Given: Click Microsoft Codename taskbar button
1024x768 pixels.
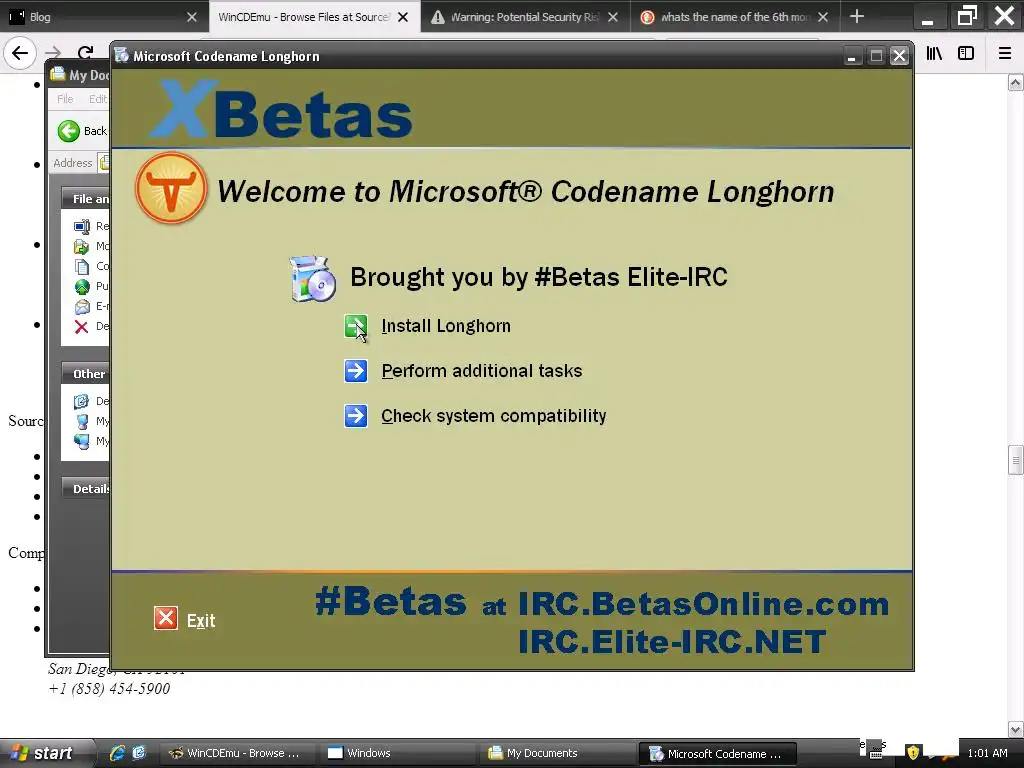Looking at the screenshot, I should (x=717, y=753).
